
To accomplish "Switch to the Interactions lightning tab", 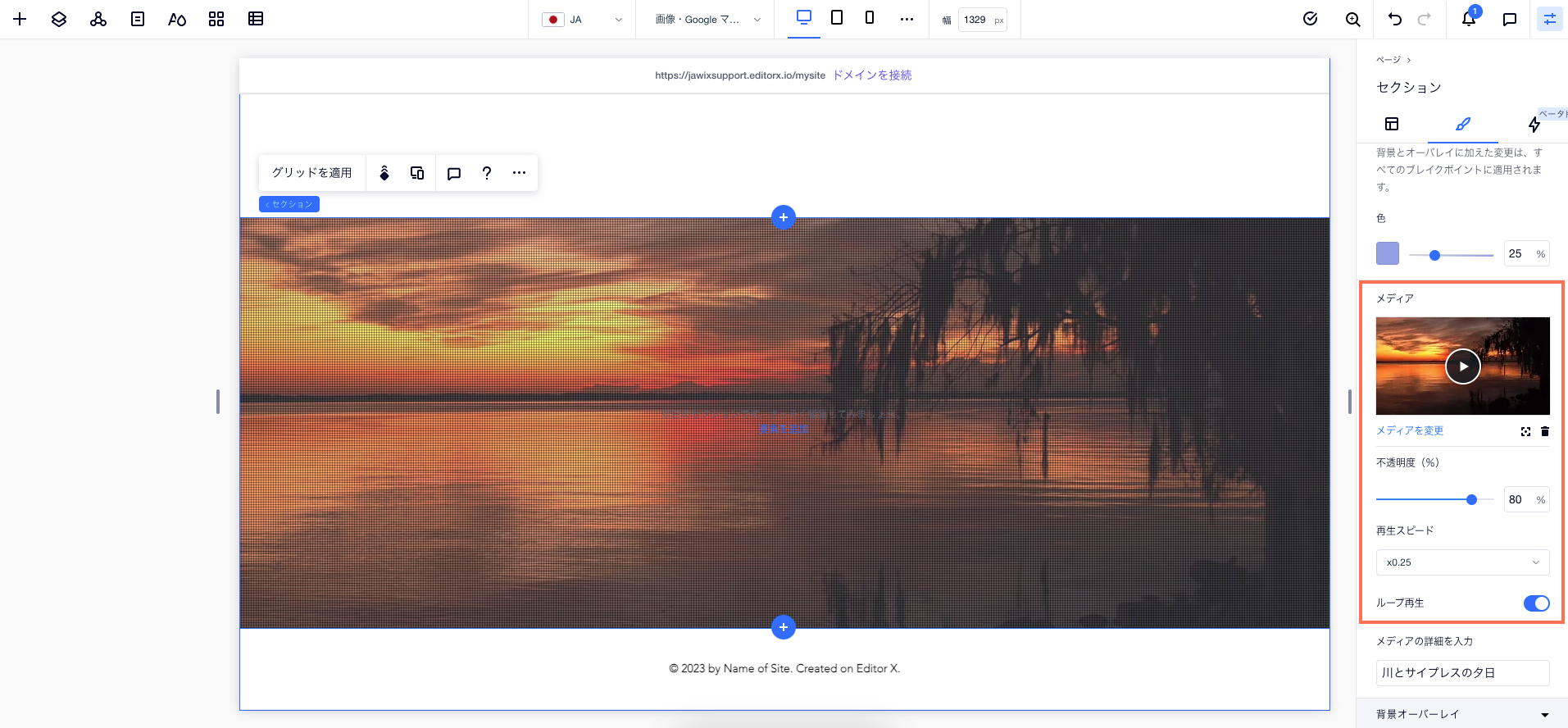I will pos(1534,124).
